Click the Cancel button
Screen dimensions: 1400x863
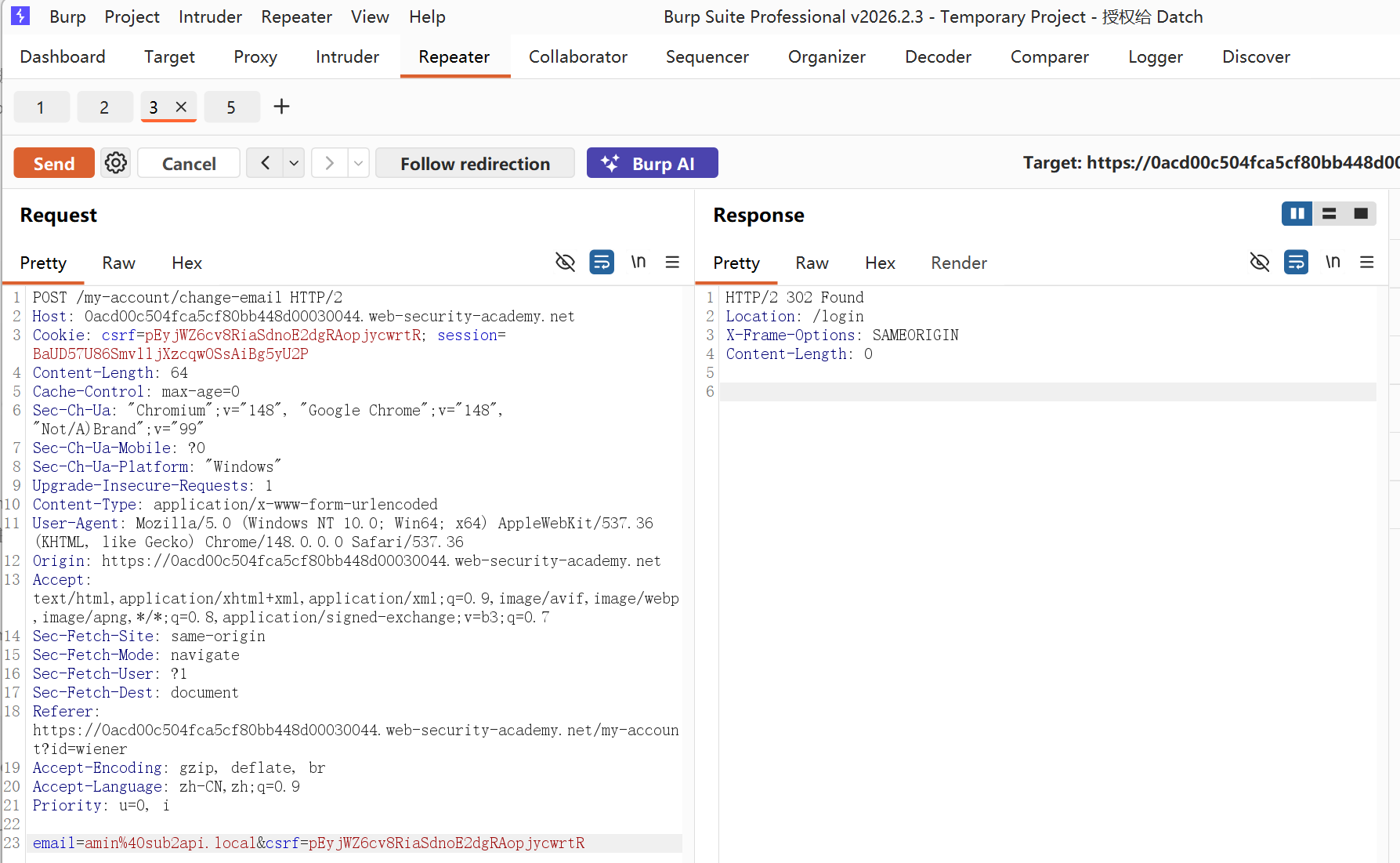tap(189, 163)
